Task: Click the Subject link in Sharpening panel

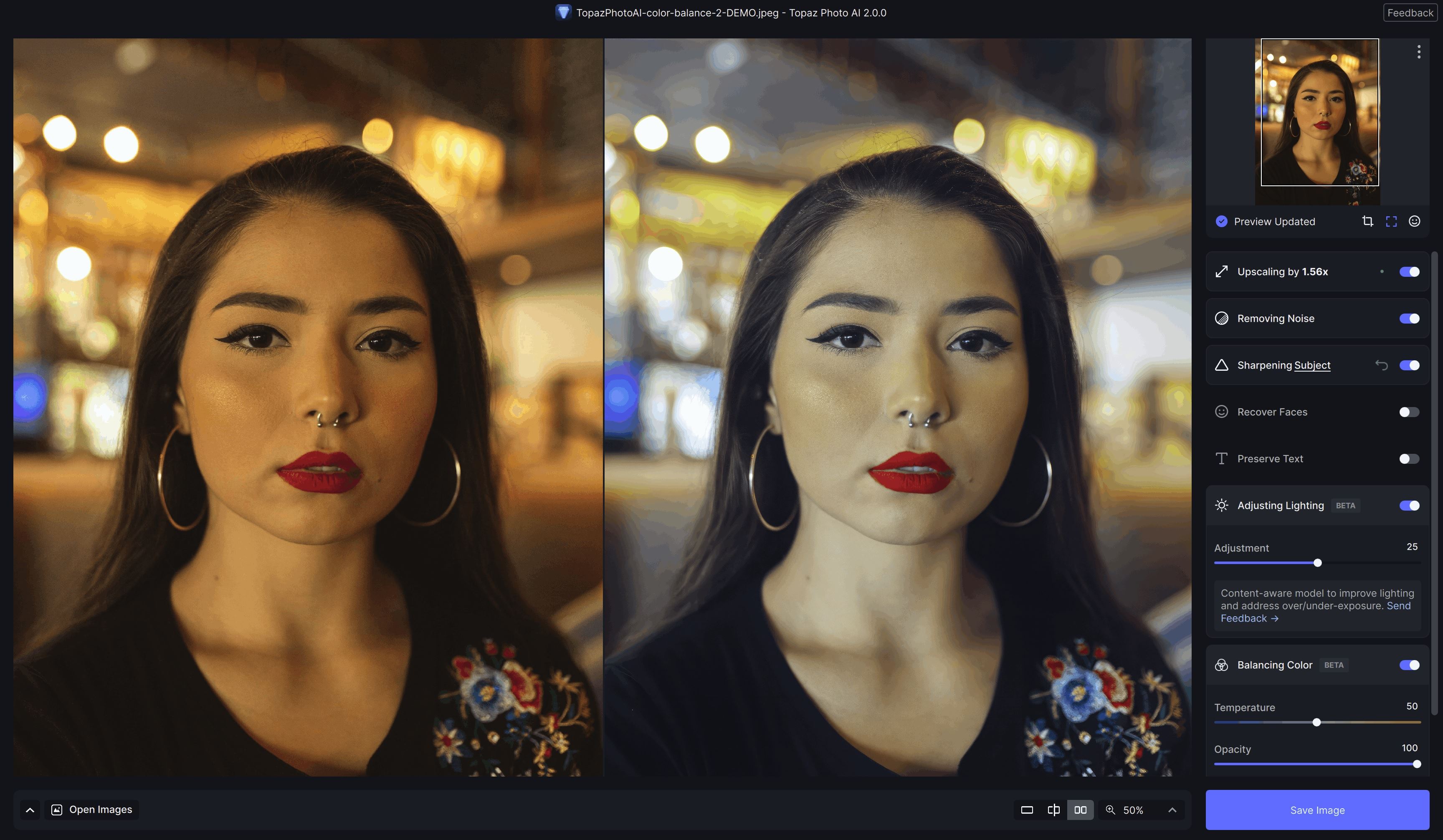Action: pos(1312,365)
